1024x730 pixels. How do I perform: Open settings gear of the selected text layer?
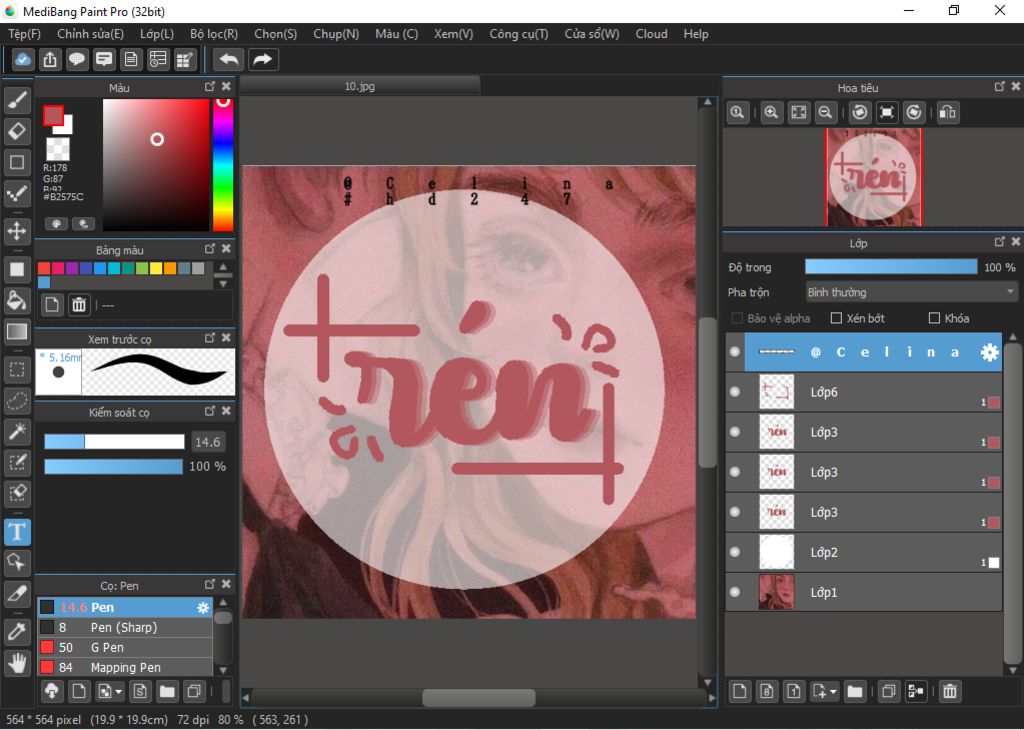tap(989, 352)
